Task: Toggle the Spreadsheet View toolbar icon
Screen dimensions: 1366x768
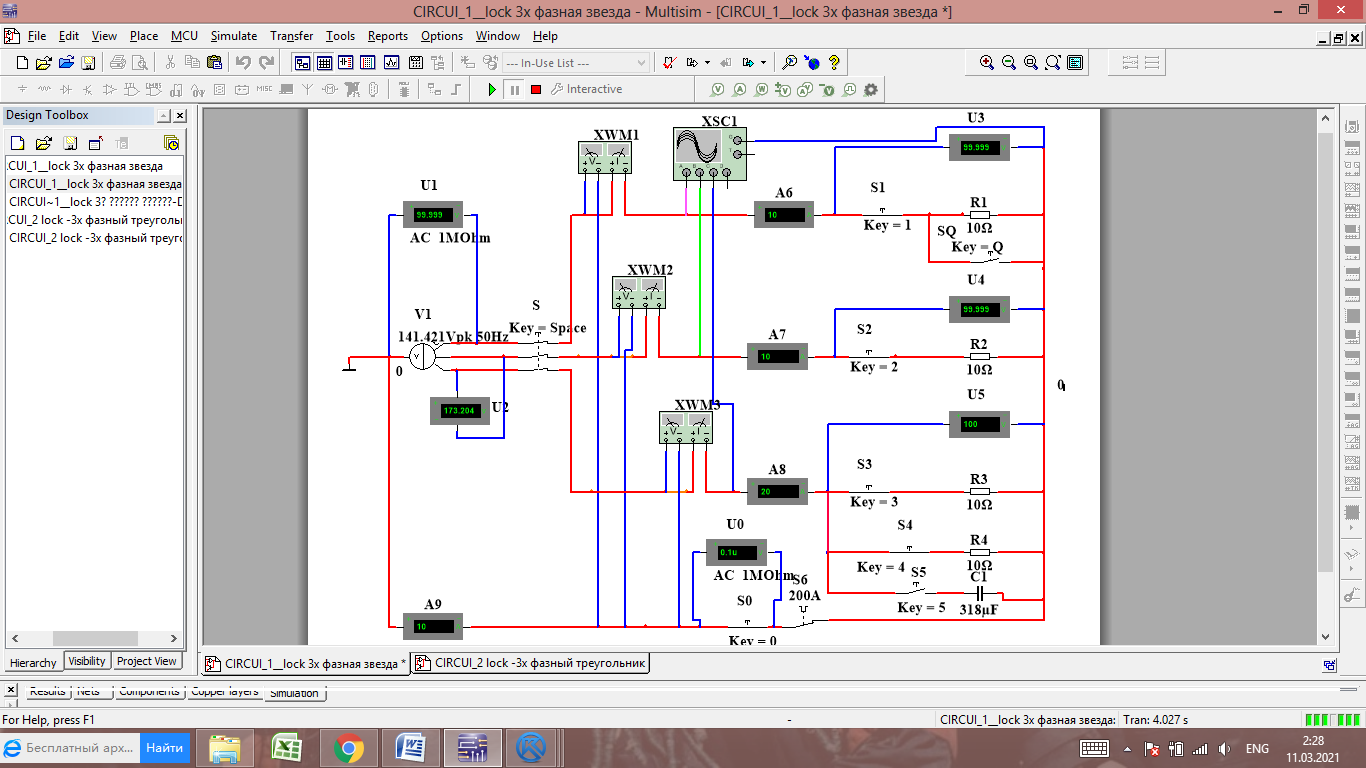Action: click(x=324, y=62)
